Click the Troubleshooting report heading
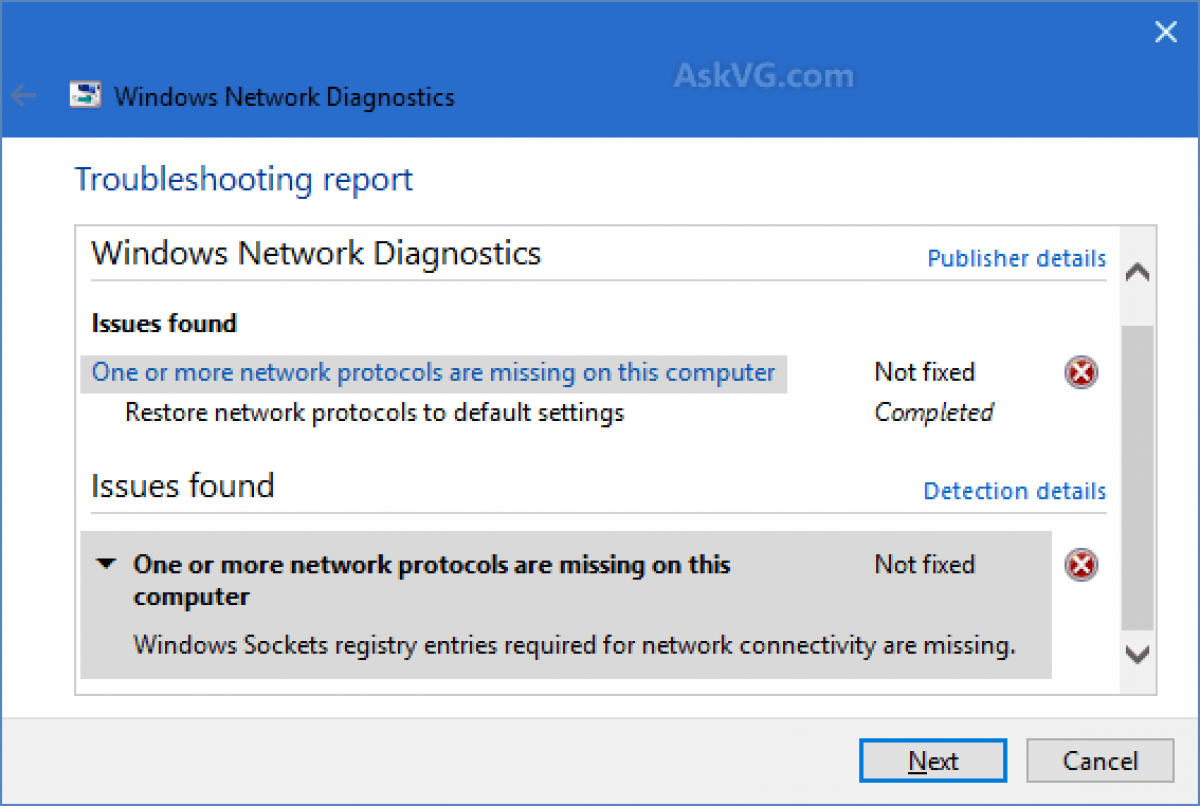The width and height of the screenshot is (1200, 806). 243,180
